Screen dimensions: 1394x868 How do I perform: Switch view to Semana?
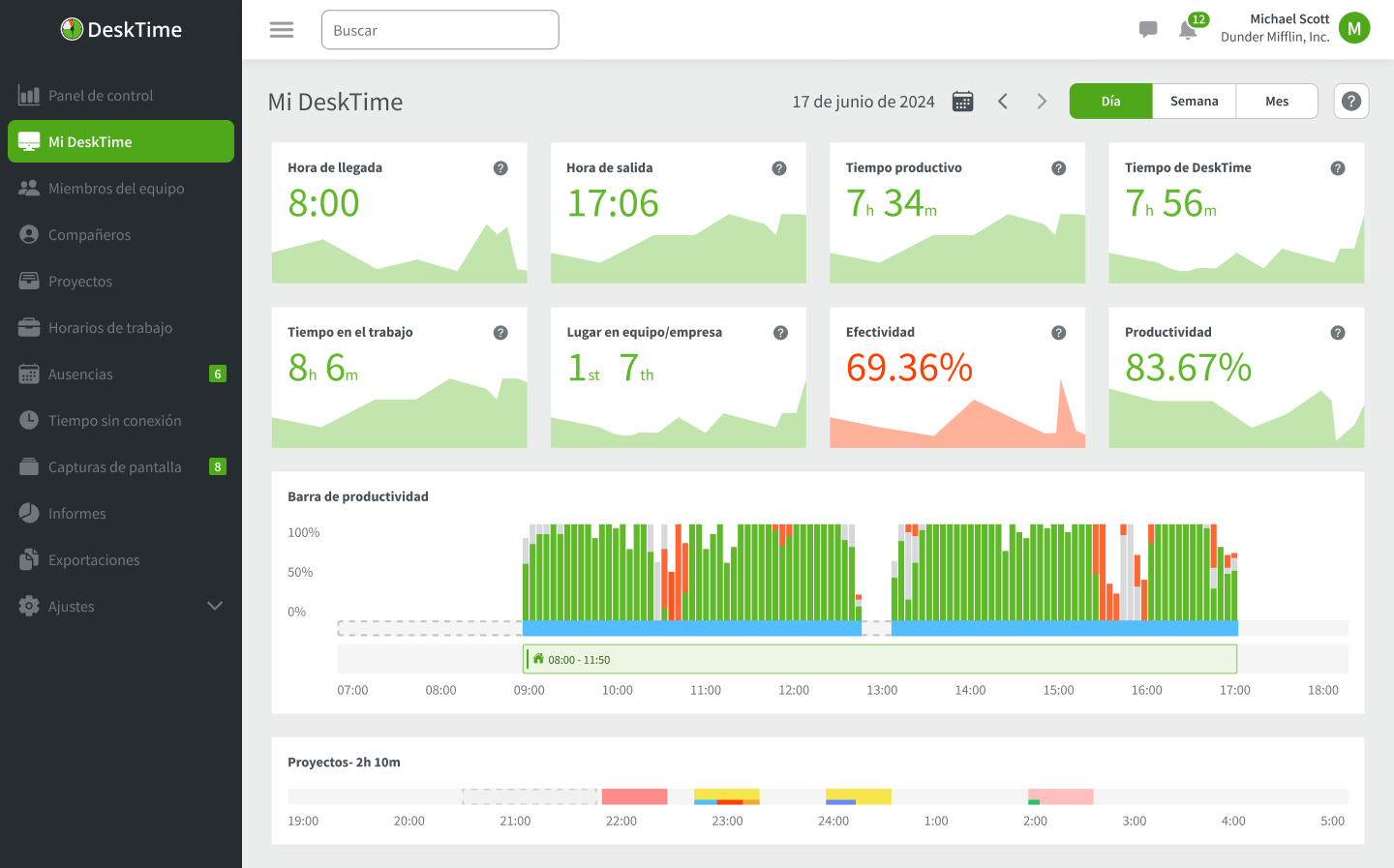1194,102
